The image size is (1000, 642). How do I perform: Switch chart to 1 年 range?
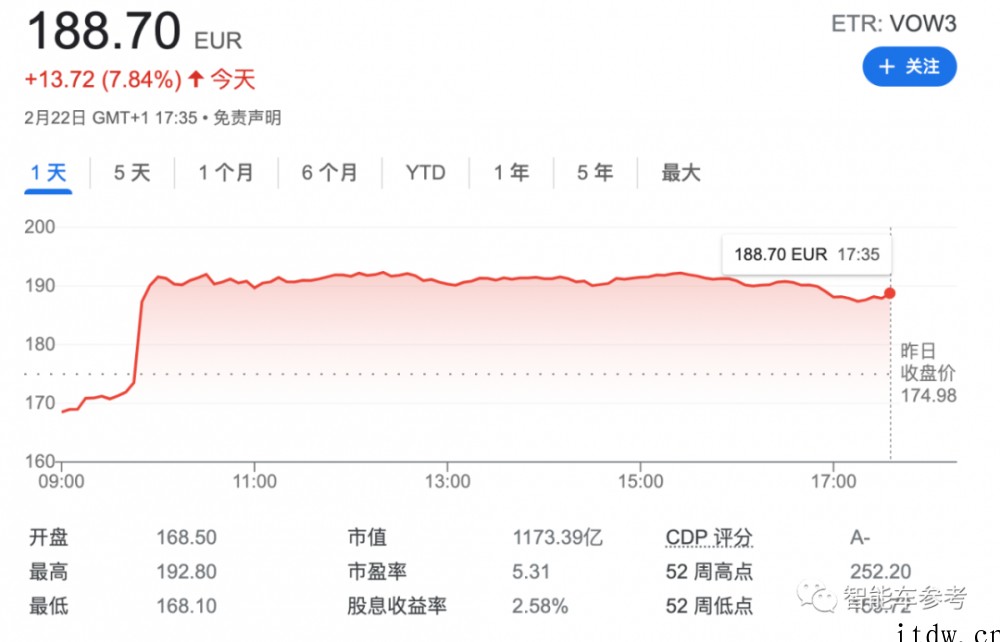point(511,173)
